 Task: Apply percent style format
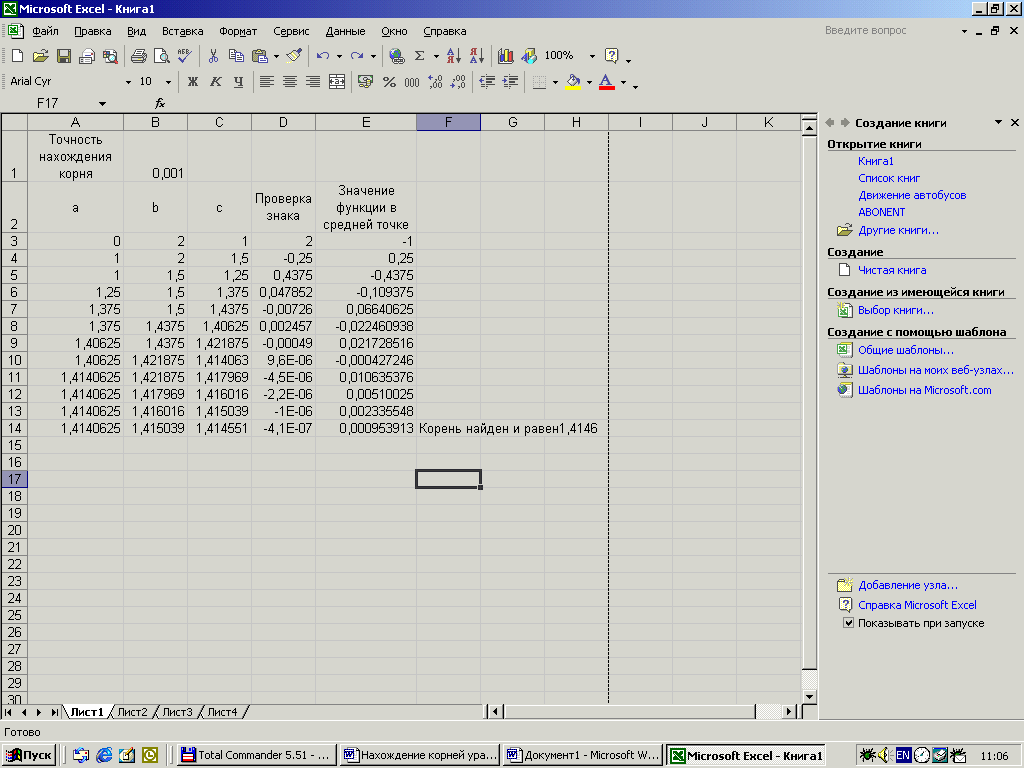click(389, 82)
